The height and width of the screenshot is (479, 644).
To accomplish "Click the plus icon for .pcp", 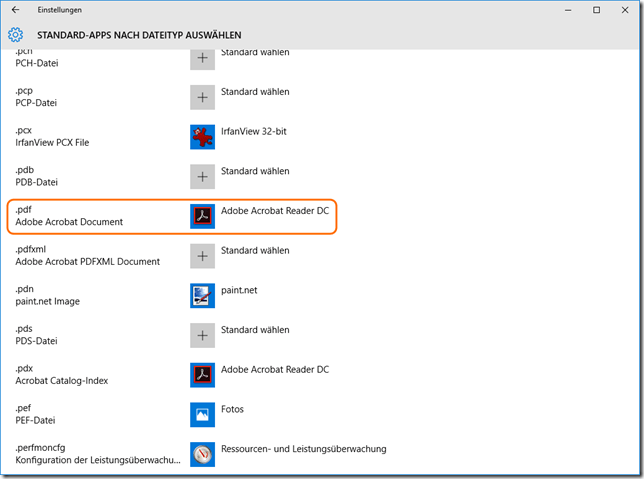I will (203, 97).
